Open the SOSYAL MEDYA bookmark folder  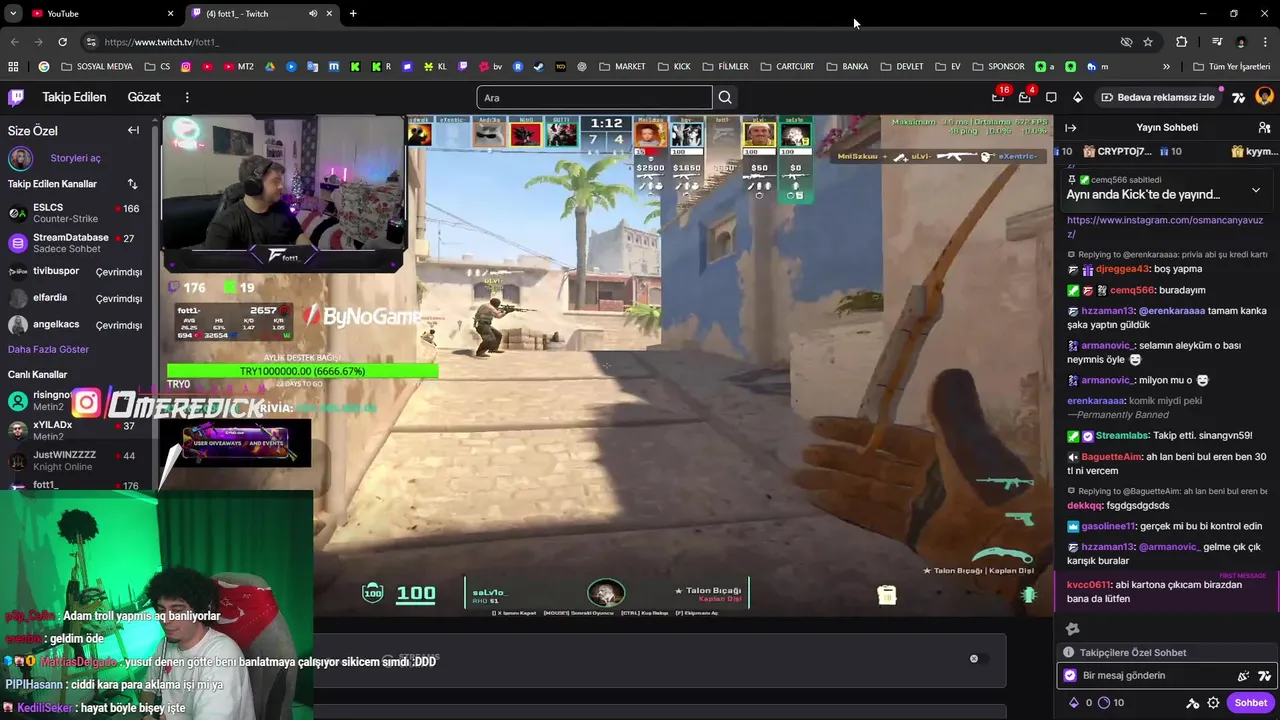97,67
